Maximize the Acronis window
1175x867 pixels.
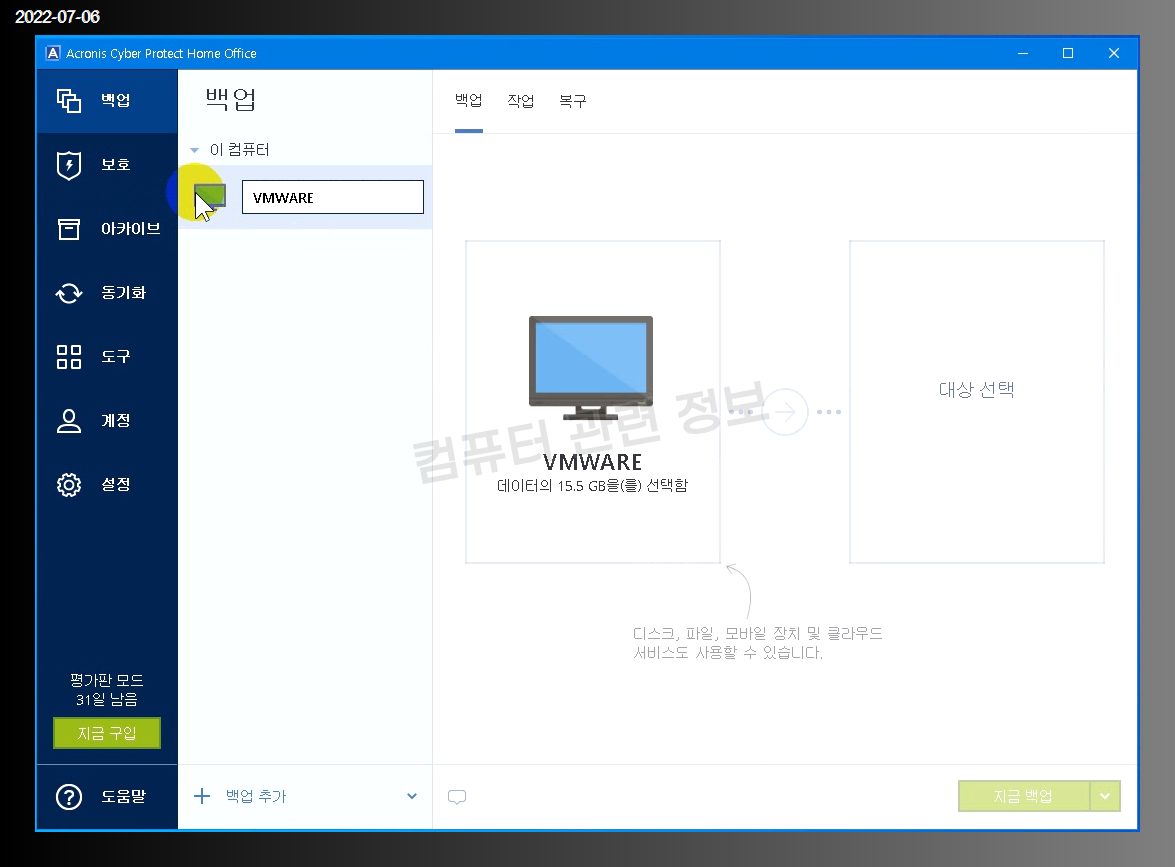(x=1068, y=53)
